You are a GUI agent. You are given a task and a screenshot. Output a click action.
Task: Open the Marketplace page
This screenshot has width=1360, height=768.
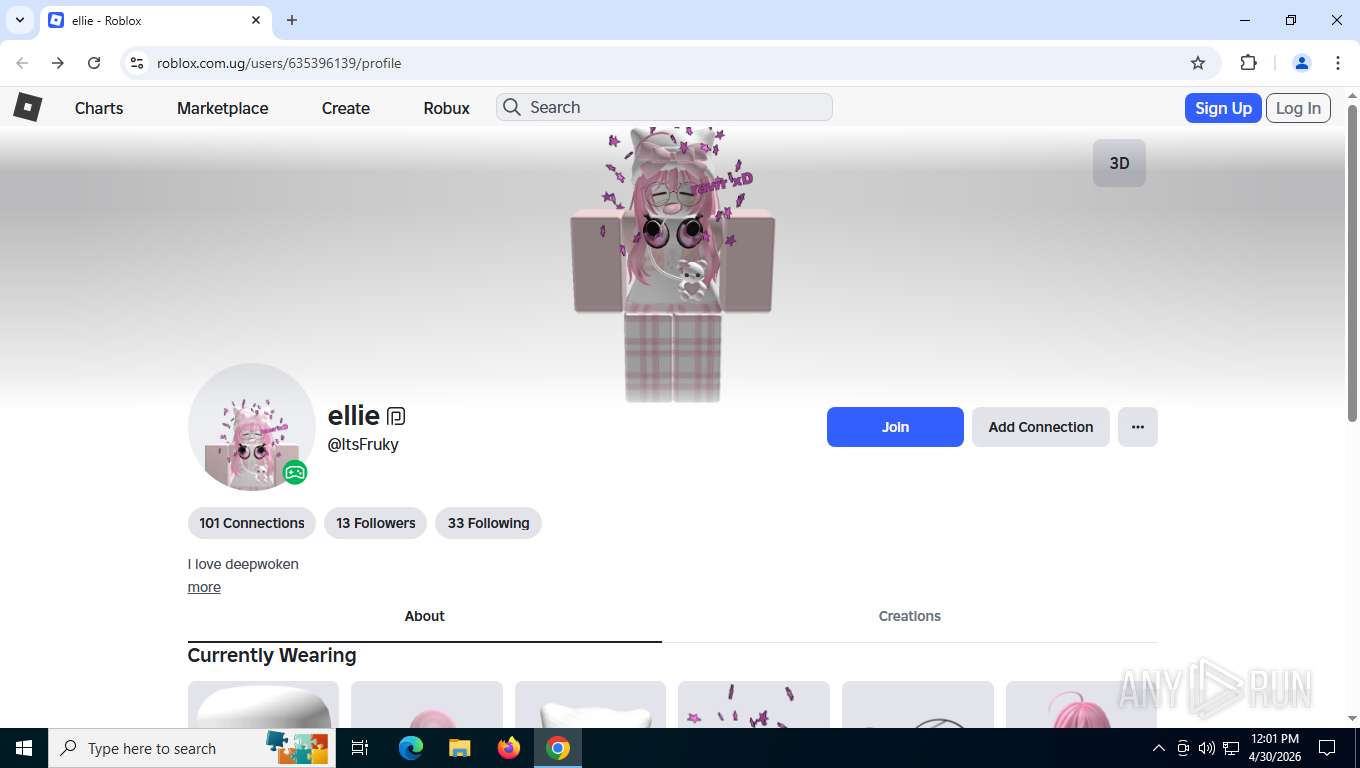point(222,108)
